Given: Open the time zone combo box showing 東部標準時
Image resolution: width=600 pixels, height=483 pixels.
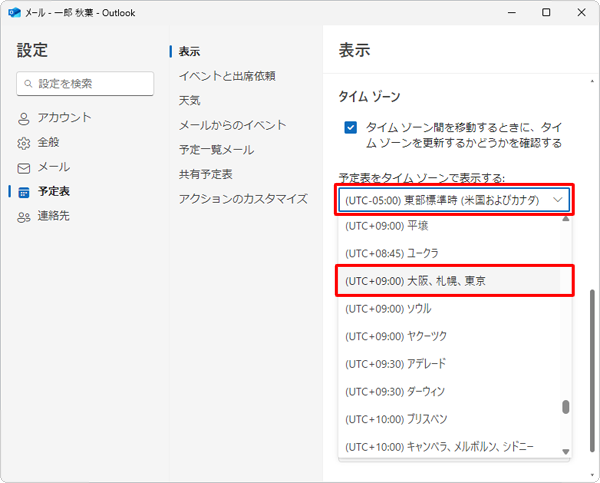Looking at the screenshot, I should click(454, 200).
